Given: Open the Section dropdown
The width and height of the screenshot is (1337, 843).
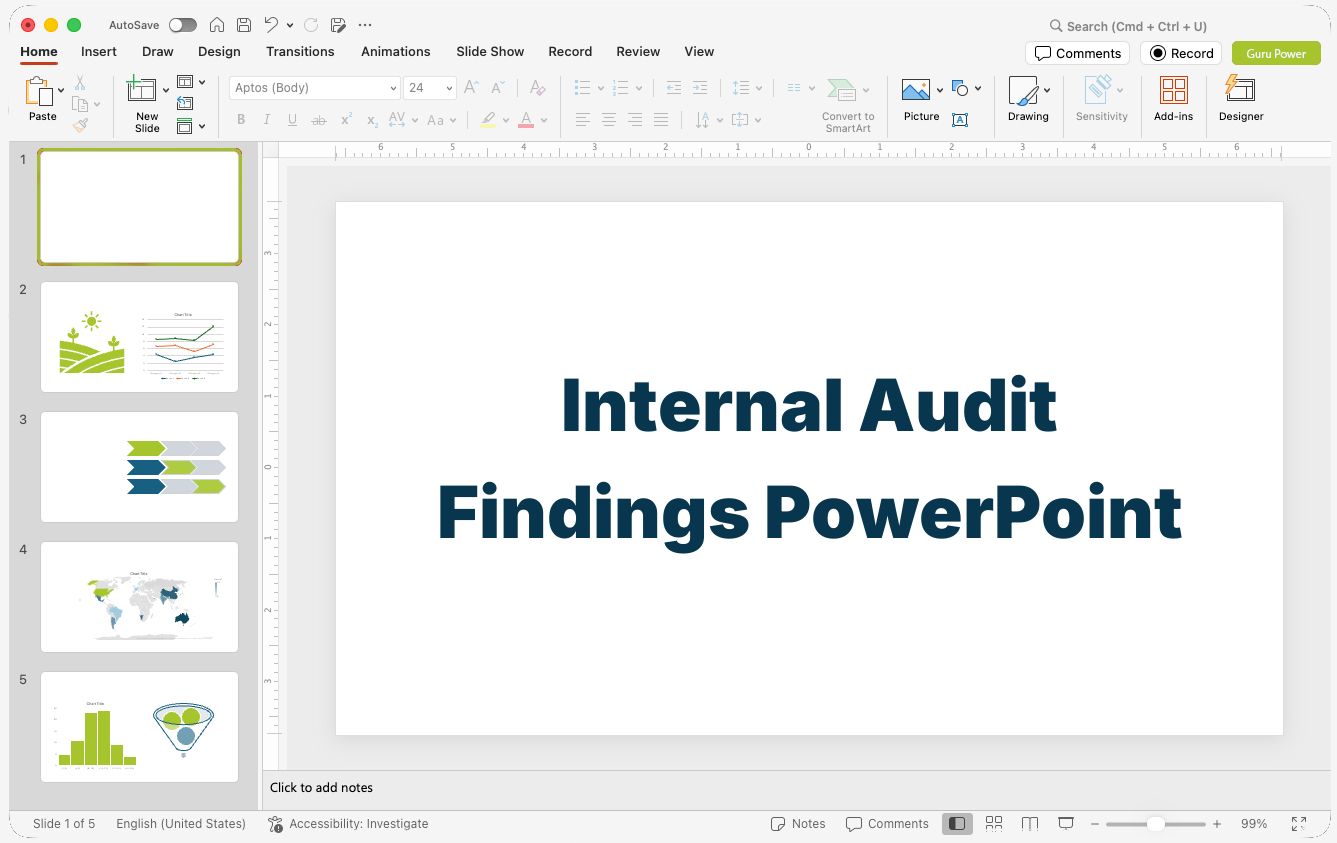Looking at the screenshot, I should point(190,126).
